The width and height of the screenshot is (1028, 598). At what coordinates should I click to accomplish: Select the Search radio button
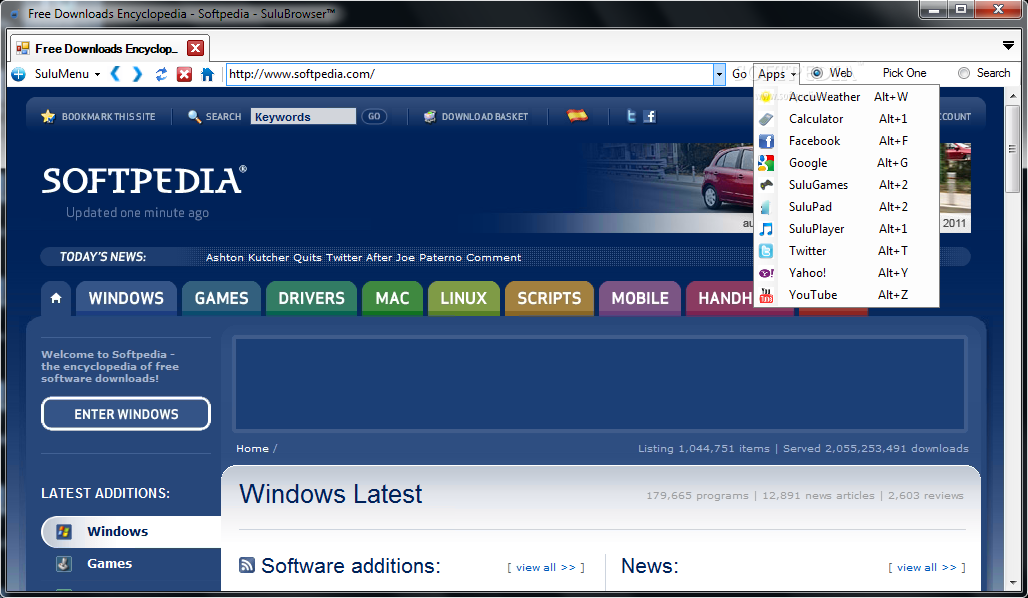tap(964, 73)
